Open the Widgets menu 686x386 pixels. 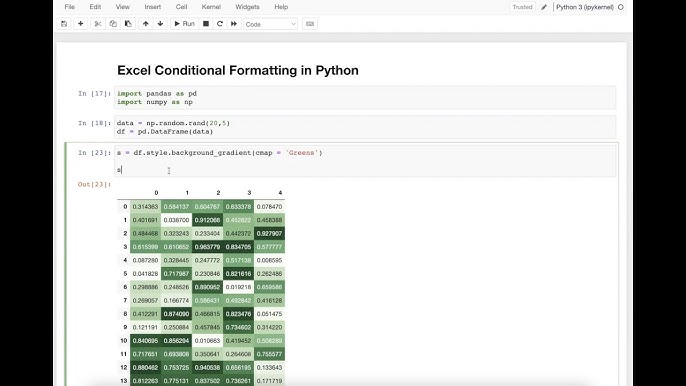pyautogui.click(x=247, y=7)
